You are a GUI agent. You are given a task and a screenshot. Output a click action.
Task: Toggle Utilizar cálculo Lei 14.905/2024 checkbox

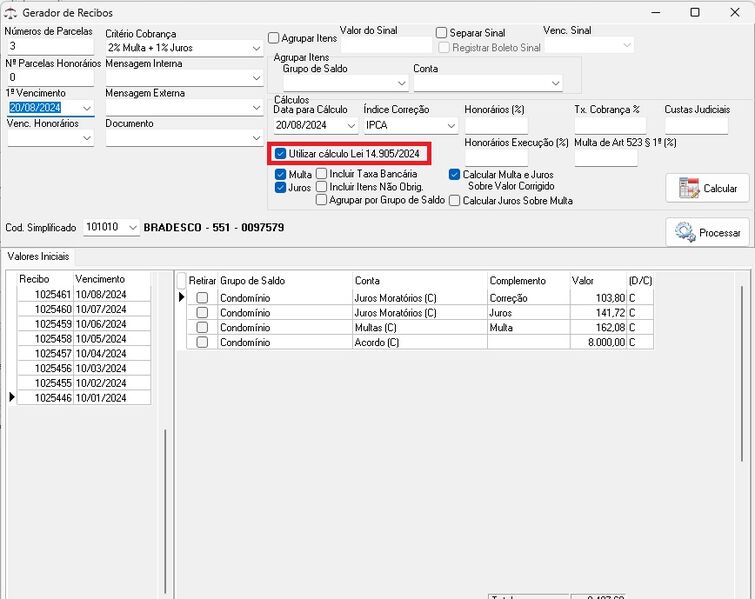(281, 154)
